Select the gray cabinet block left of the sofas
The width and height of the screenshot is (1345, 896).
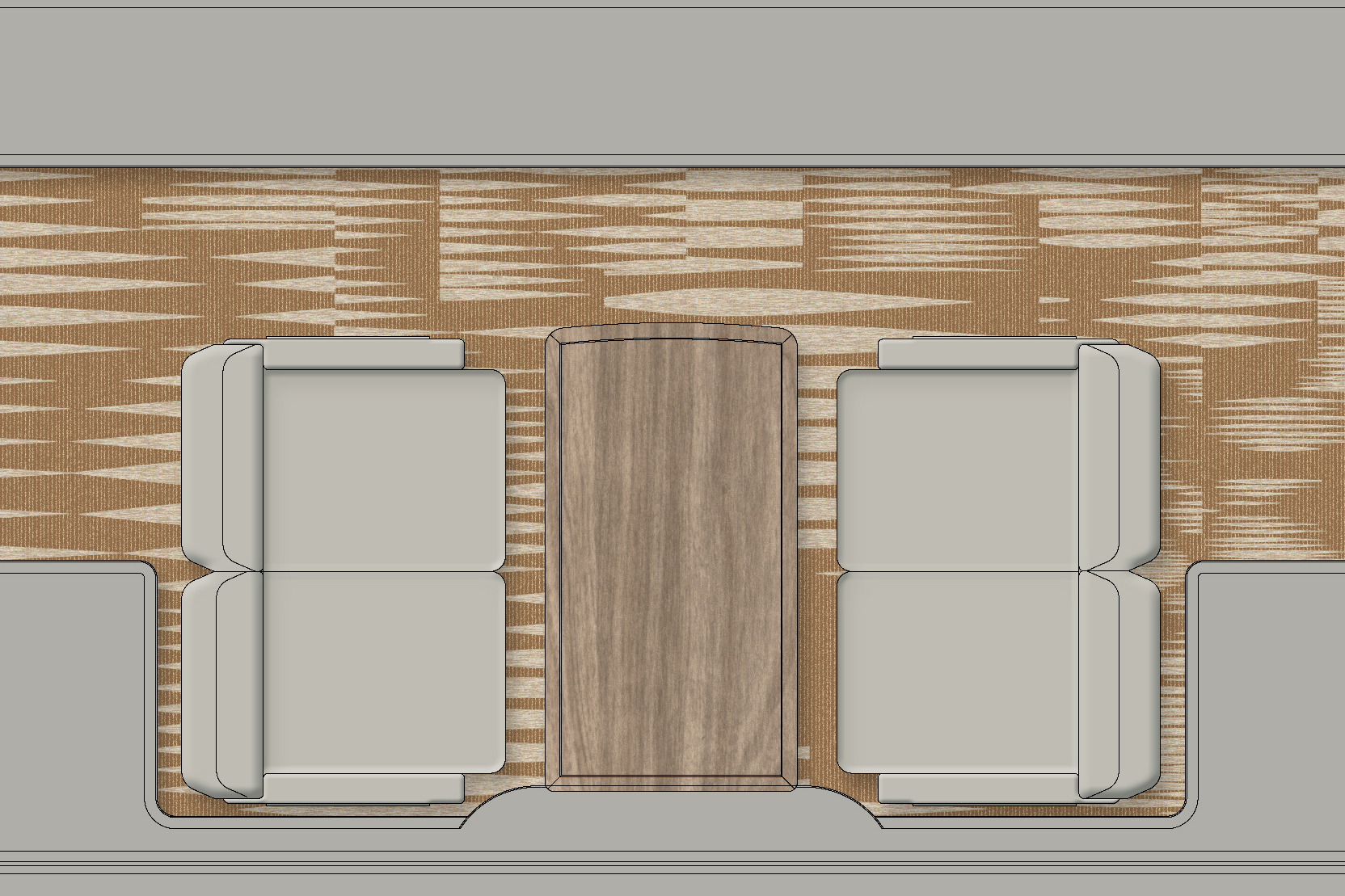pyautogui.click(x=71, y=703)
